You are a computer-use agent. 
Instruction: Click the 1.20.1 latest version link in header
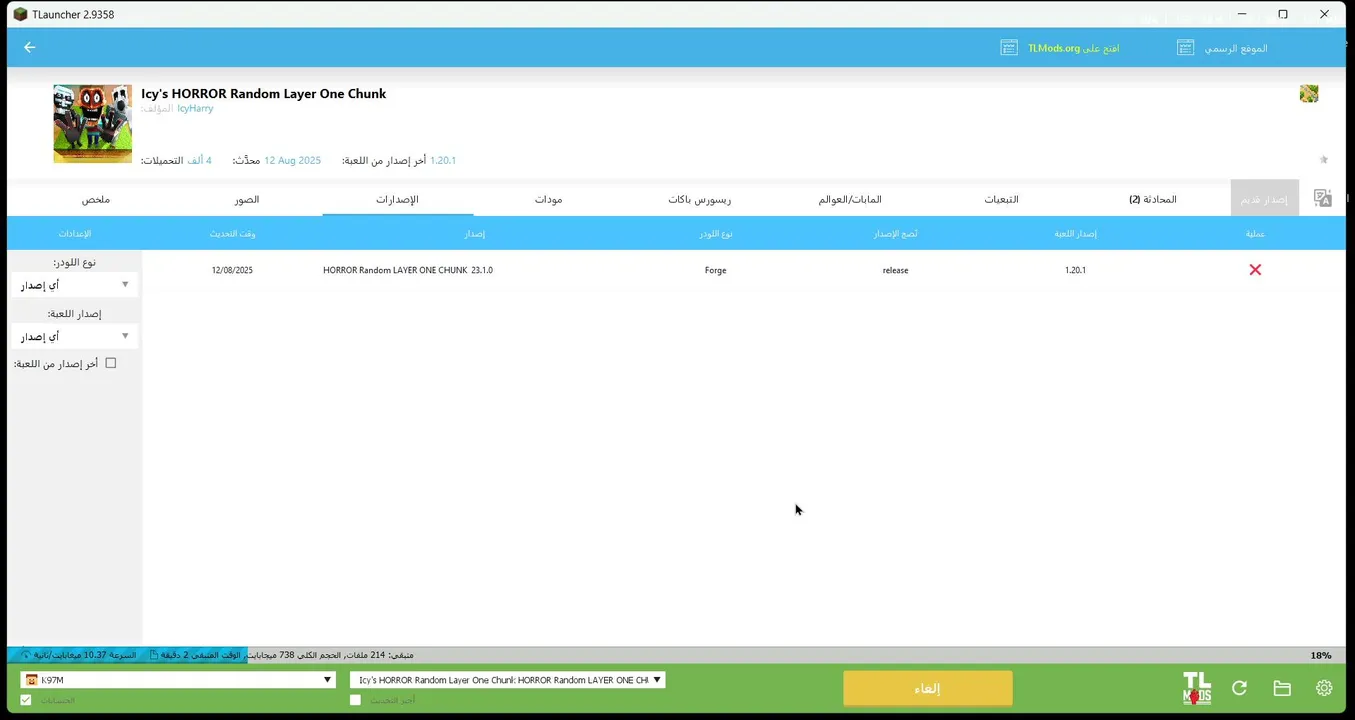tap(443, 160)
